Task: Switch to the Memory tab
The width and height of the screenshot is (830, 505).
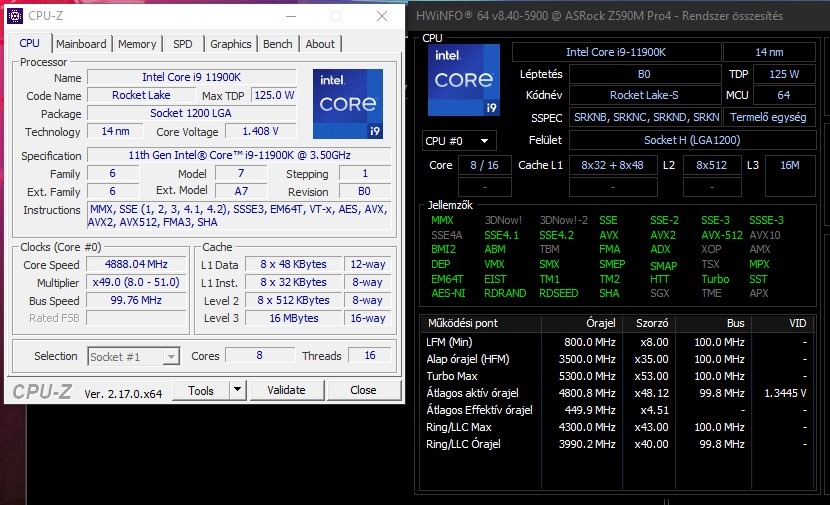Action: 137,44
